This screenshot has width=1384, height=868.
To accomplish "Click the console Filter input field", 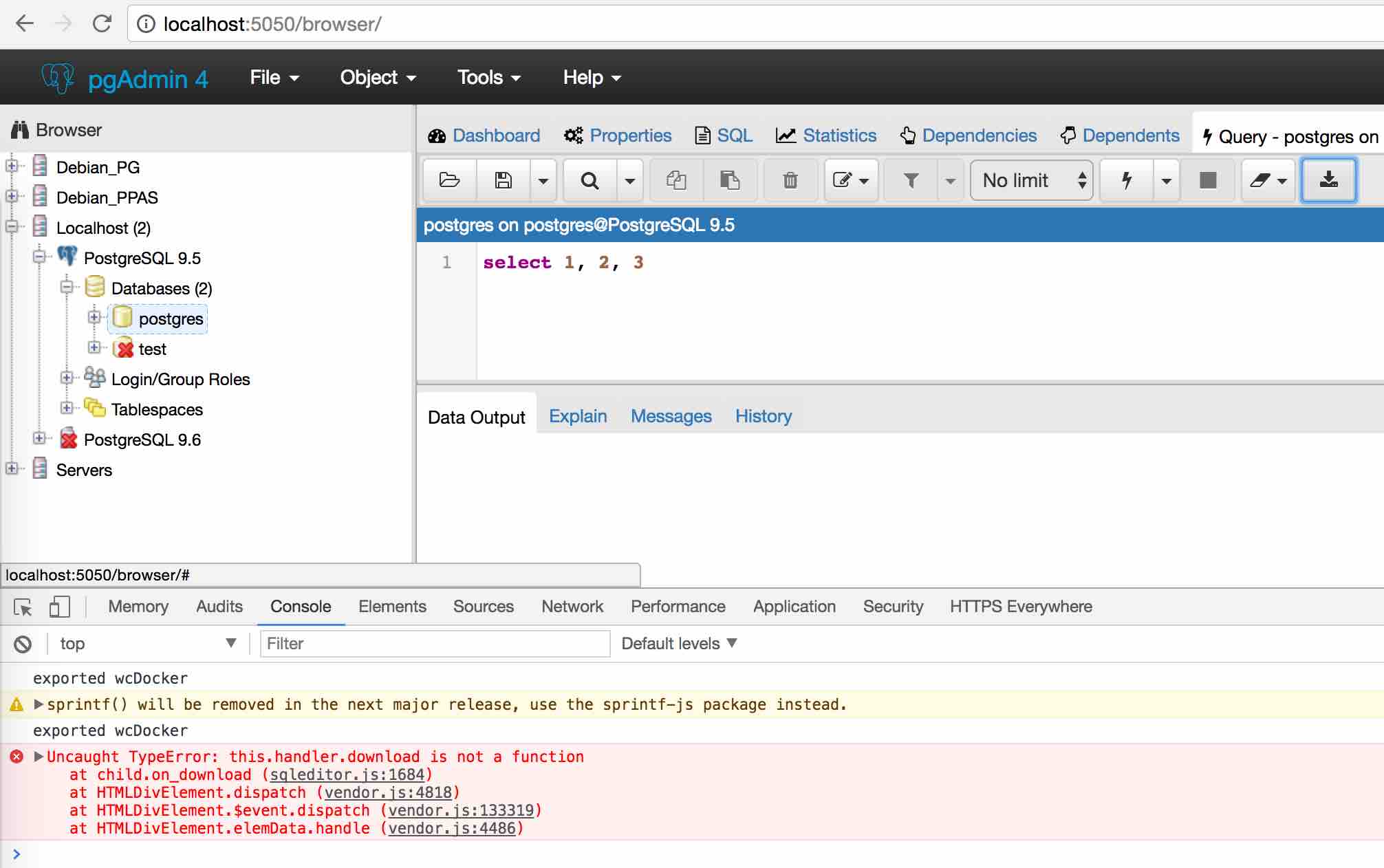I will point(435,644).
